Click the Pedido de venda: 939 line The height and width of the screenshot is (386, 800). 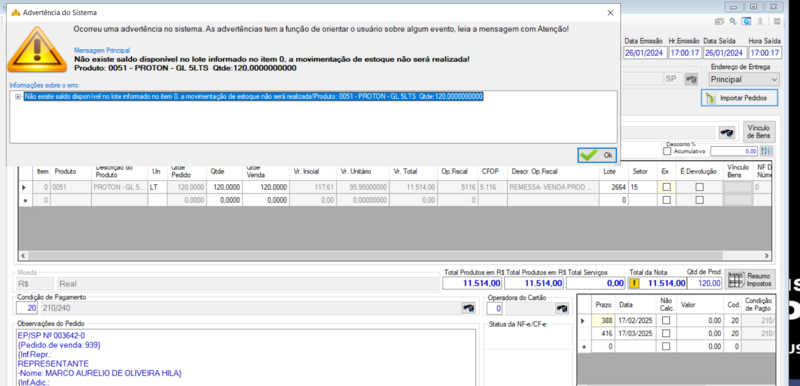(60, 345)
